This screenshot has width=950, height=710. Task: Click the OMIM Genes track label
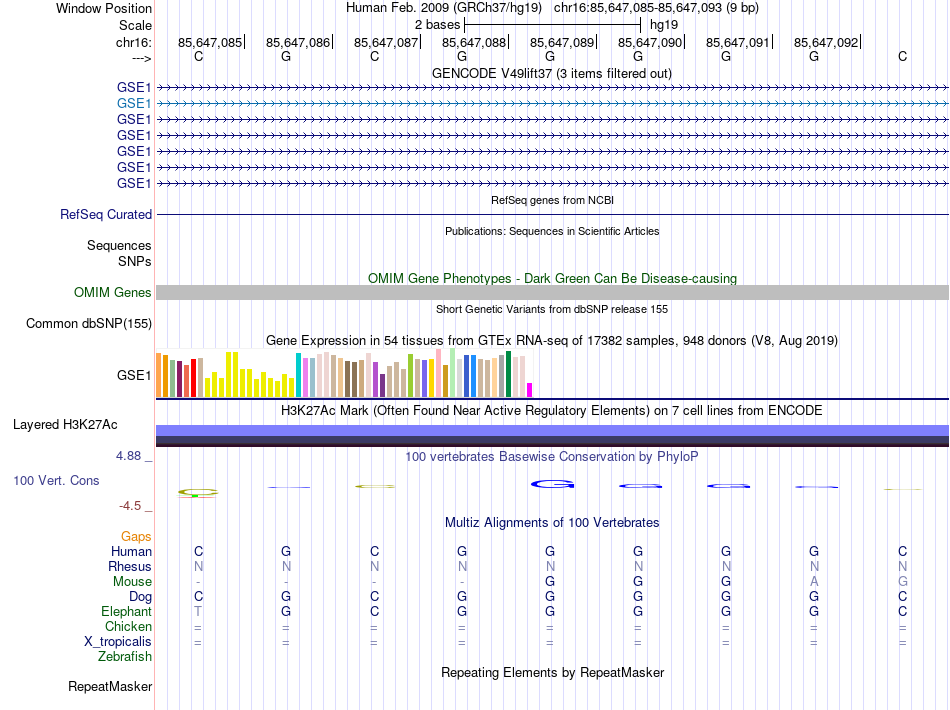(x=113, y=292)
